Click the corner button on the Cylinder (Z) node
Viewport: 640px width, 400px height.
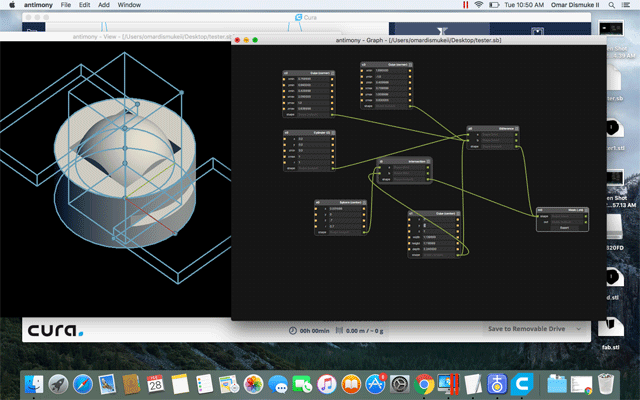point(333,133)
